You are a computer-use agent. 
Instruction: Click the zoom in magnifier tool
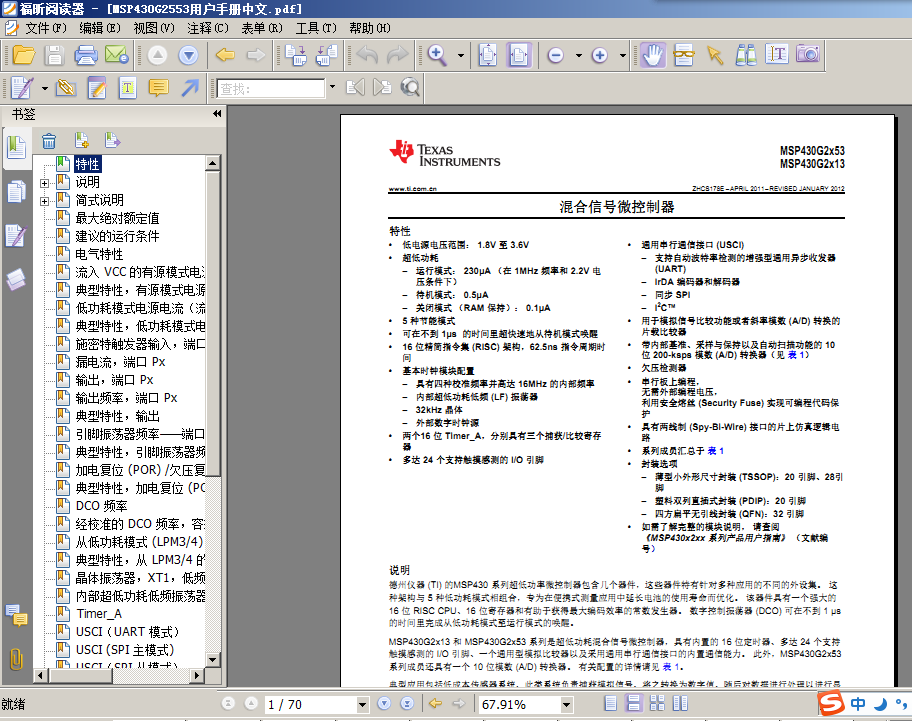coord(437,55)
